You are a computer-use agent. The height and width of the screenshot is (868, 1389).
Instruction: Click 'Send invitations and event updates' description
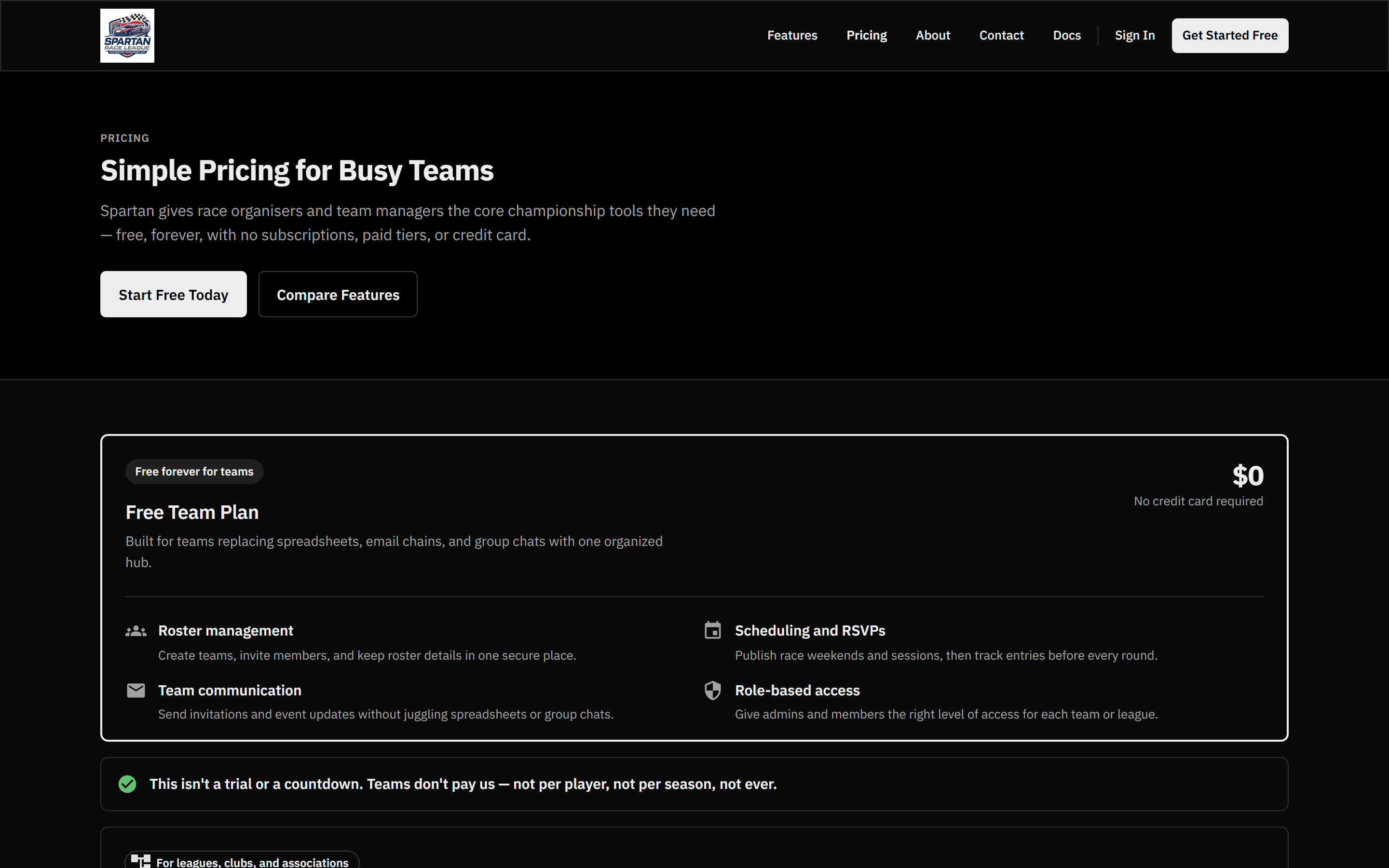(386, 714)
